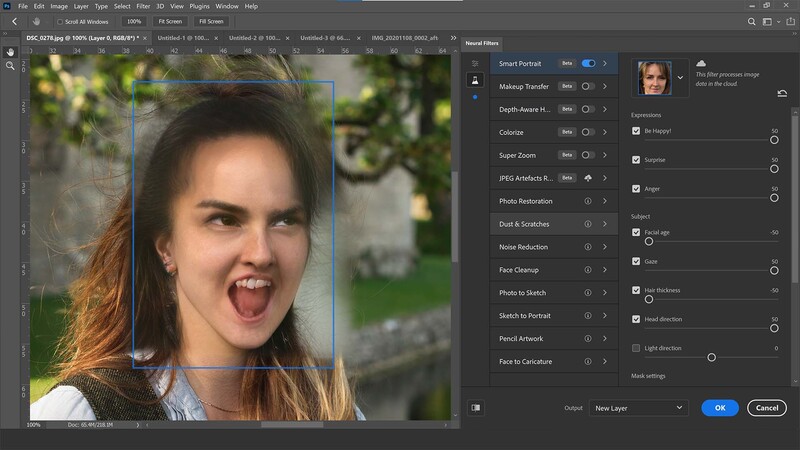Expand Smart Portrait filter chevron
This screenshot has height=450, width=800.
605,63
